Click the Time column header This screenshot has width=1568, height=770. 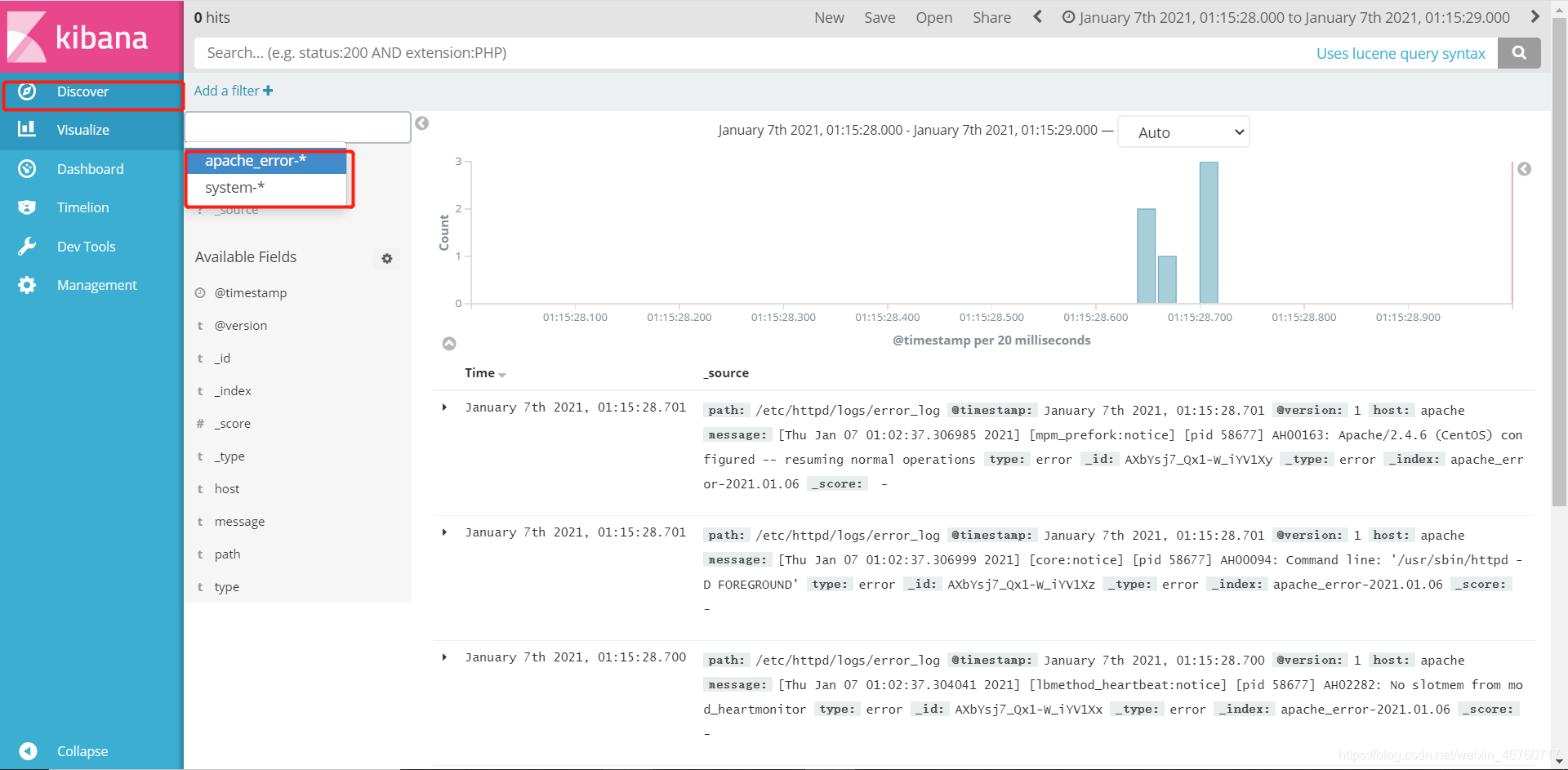[x=479, y=373]
